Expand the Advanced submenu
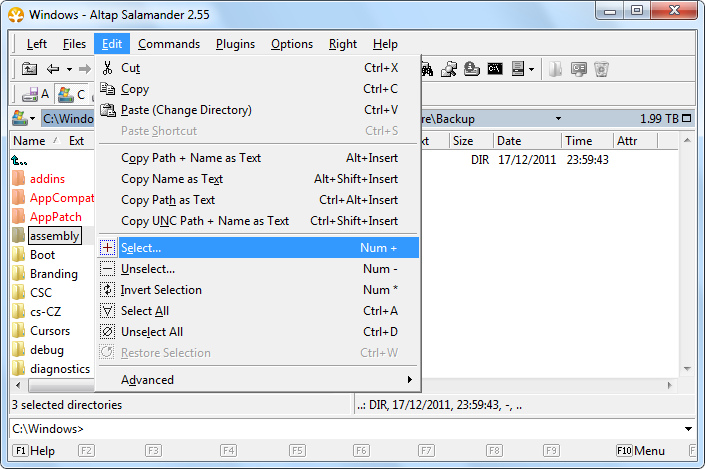Screen dimensions: 705x469 tap(259, 380)
